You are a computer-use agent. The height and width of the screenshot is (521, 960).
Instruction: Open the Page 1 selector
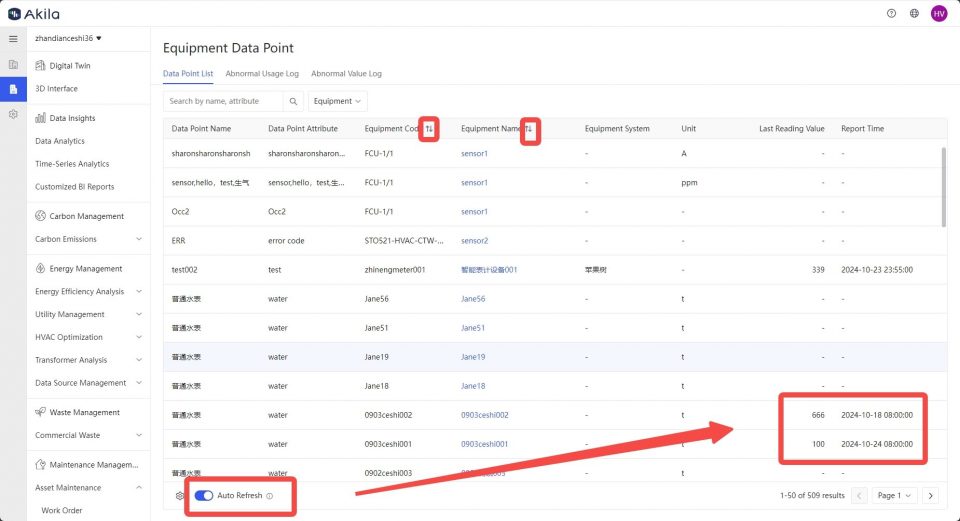click(894, 495)
